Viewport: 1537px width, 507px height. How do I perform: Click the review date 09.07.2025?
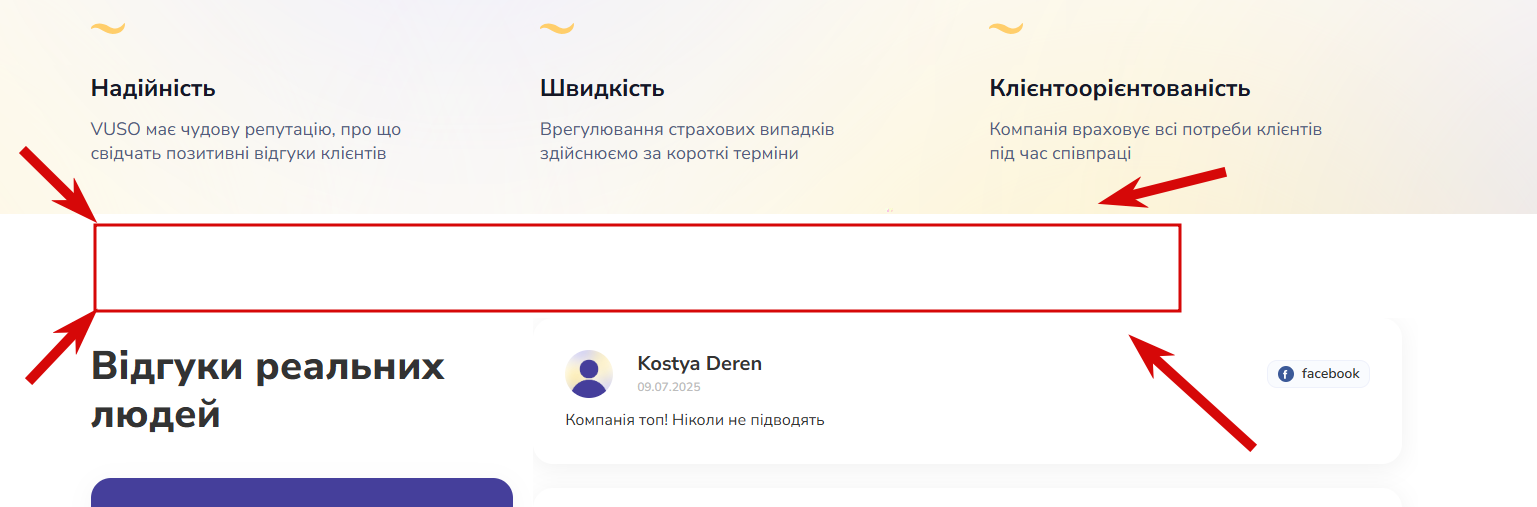coord(669,386)
